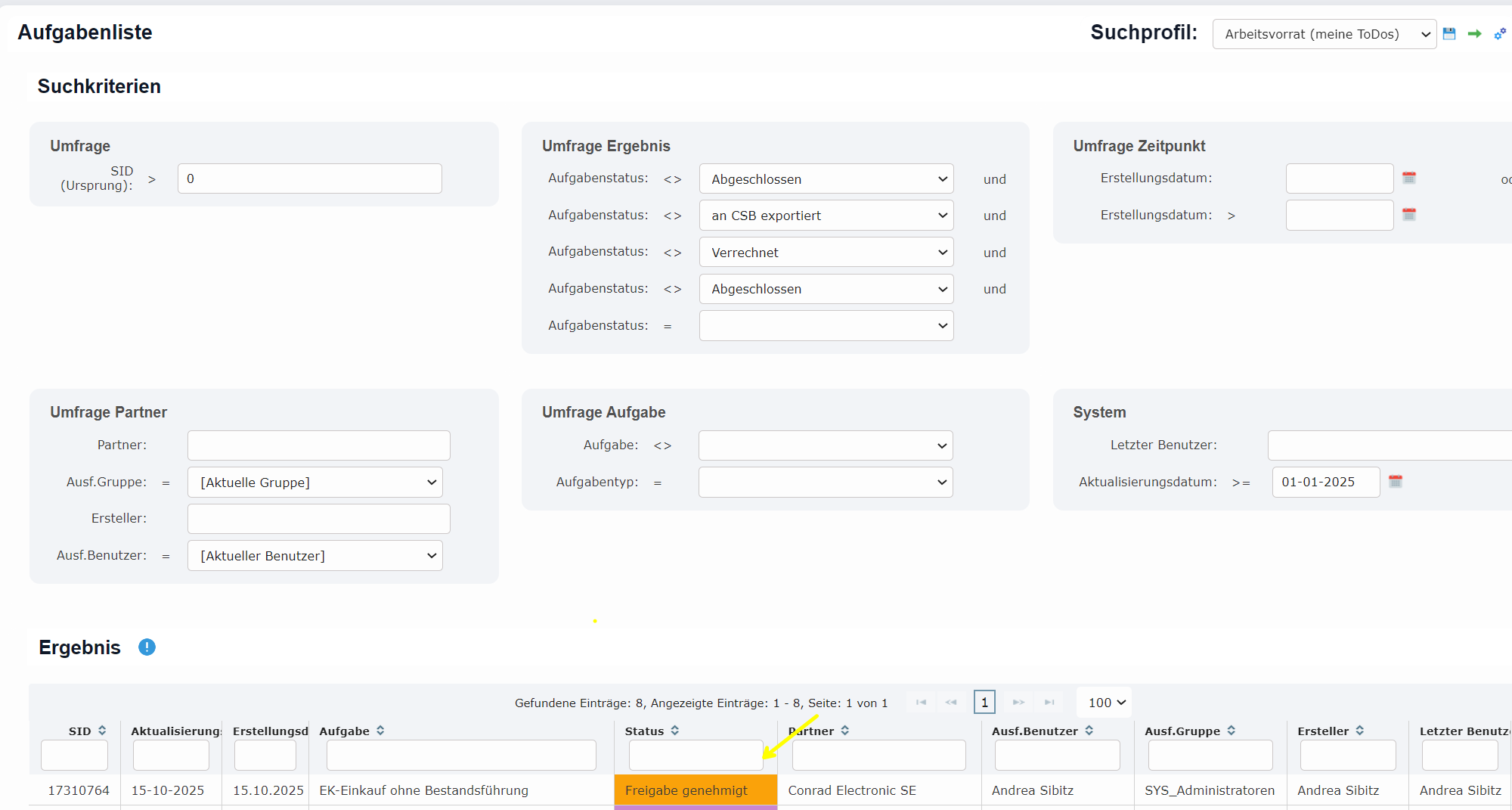
Task: Go to the last results page
Action: 1049,703
